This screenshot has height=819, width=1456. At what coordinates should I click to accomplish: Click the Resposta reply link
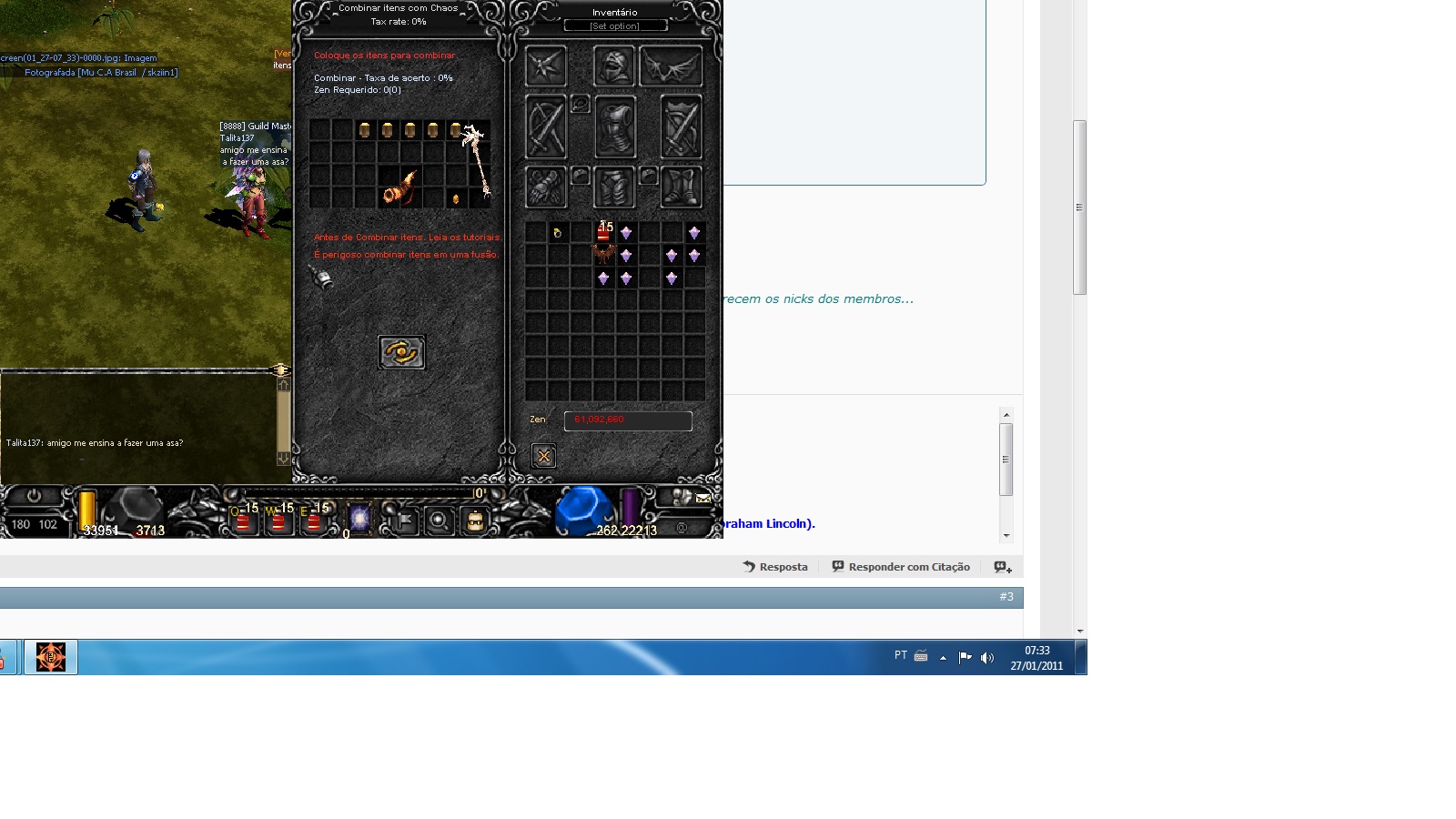coord(775,567)
